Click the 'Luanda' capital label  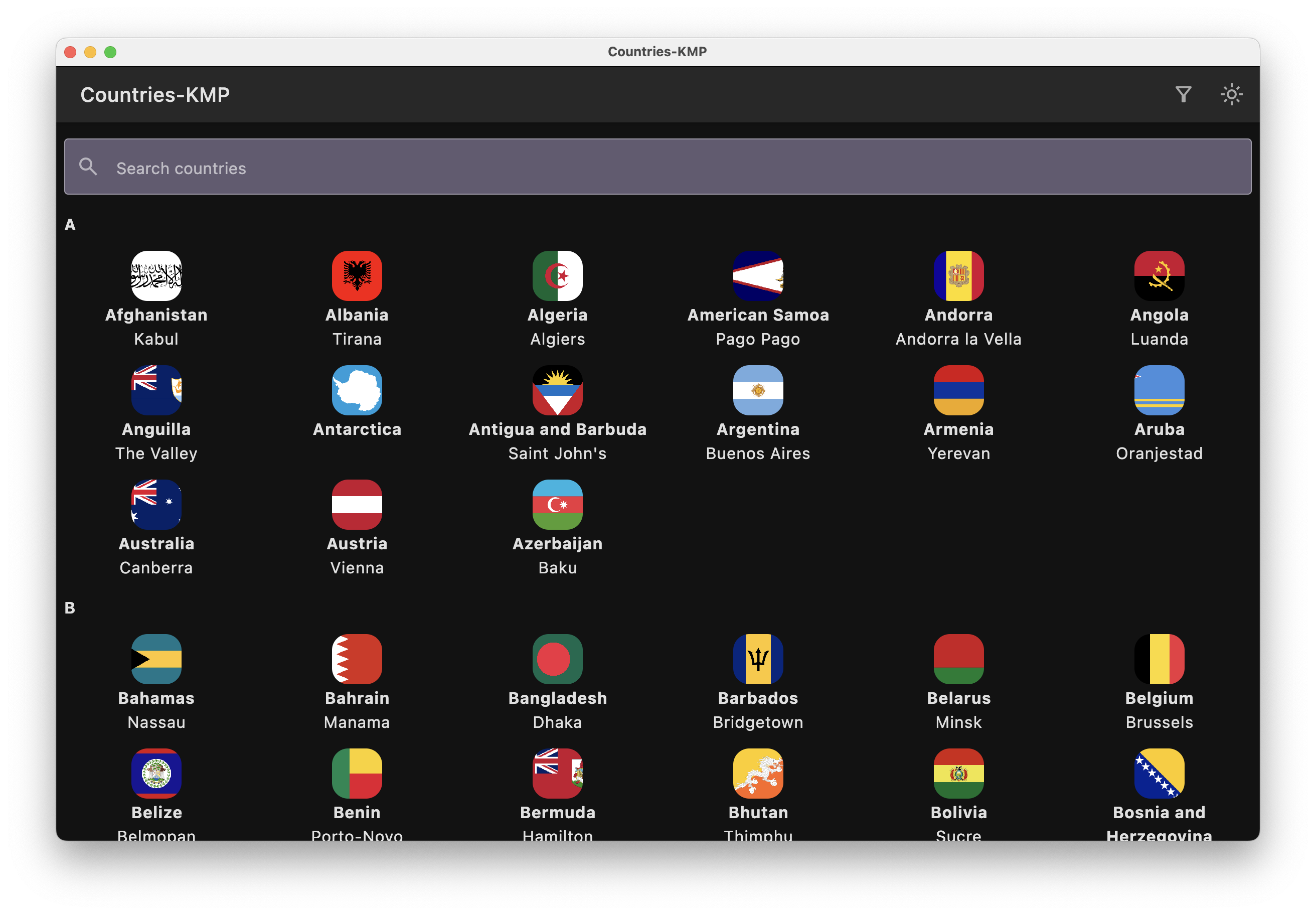[x=1160, y=340]
